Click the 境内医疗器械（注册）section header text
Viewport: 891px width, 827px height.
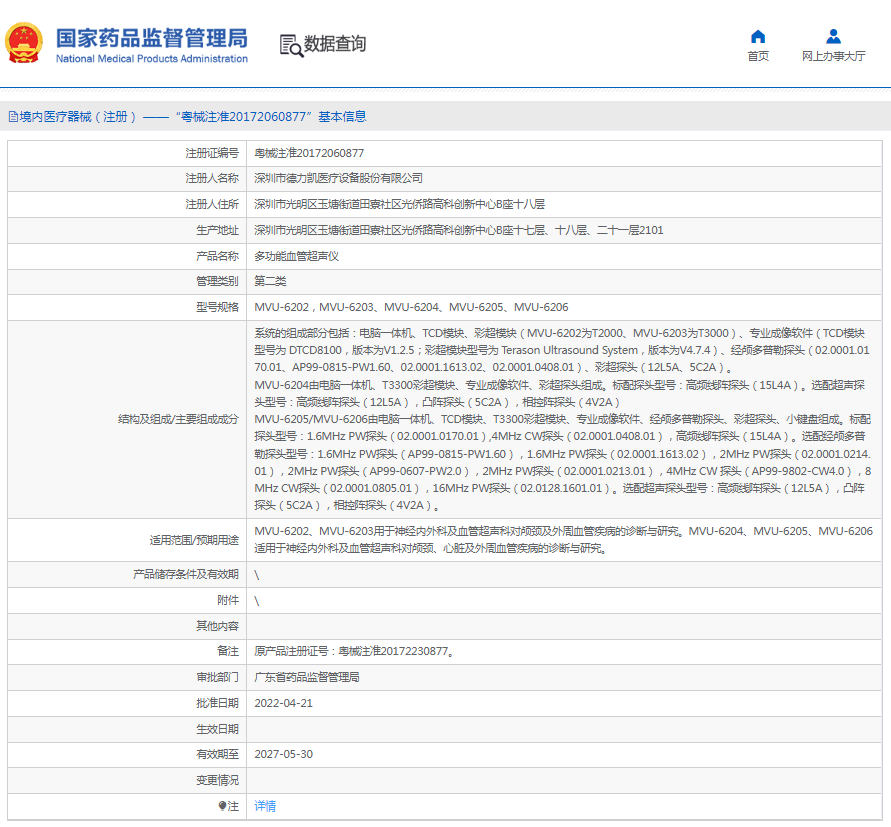pyautogui.click(x=78, y=117)
